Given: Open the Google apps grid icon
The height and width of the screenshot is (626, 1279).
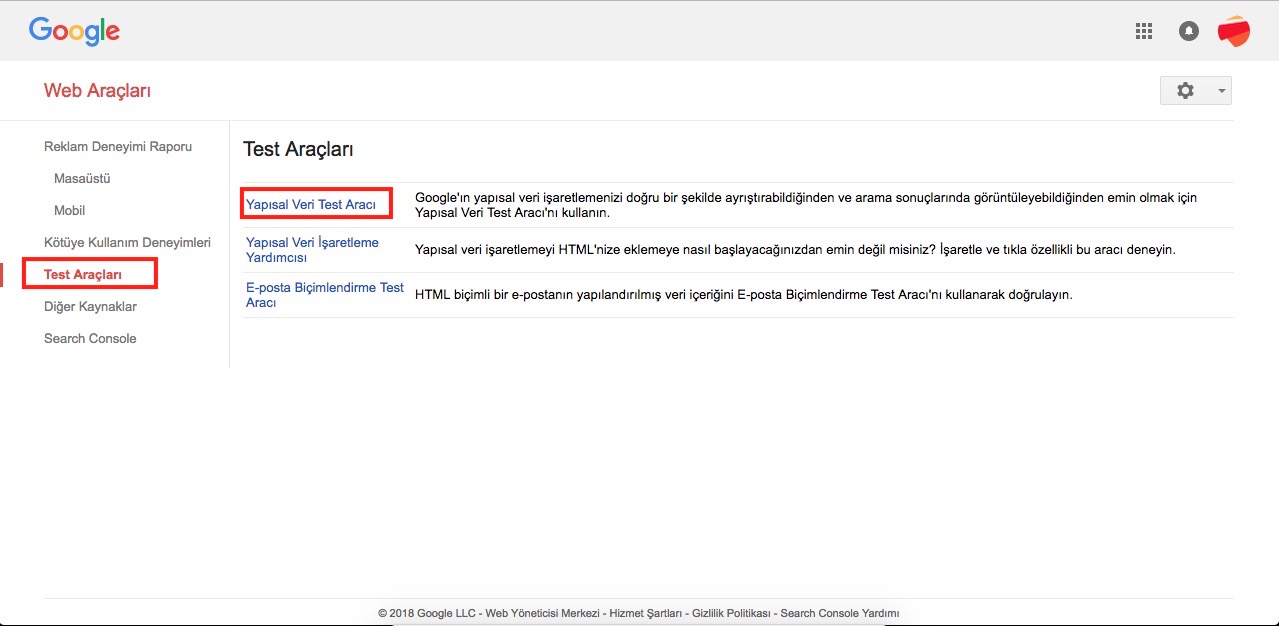Looking at the screenshot, I should coord(1144,31).
